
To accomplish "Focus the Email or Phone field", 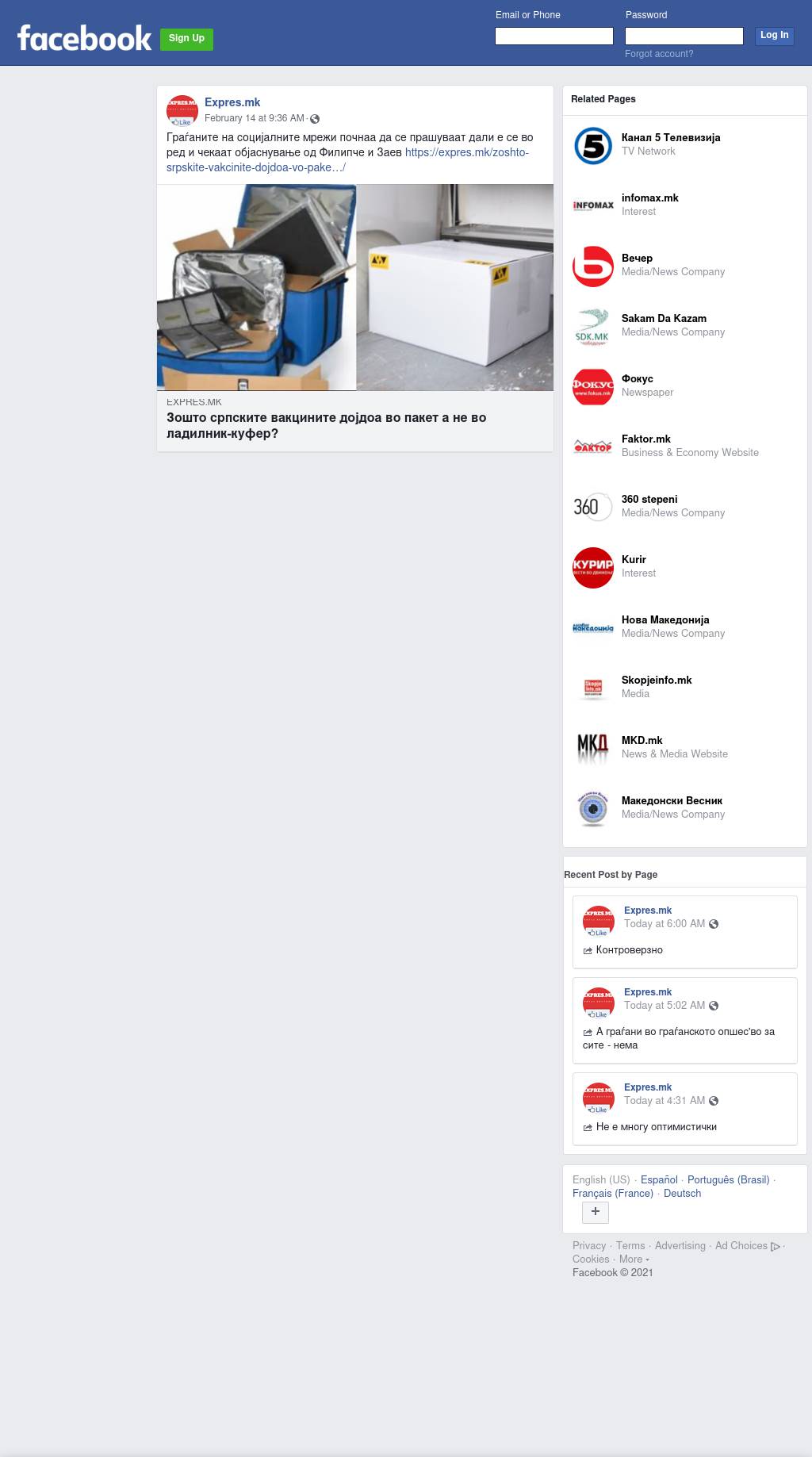I will pyautogui.click(x=554, y=36).
